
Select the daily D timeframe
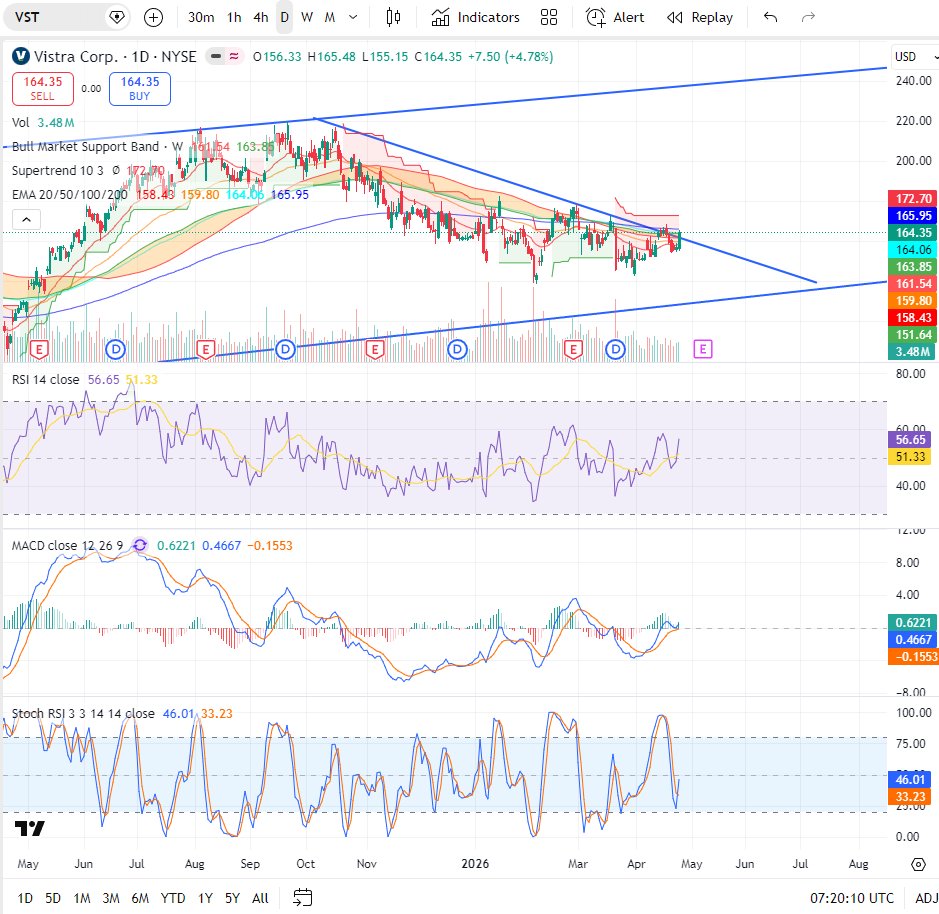coord(284,17)
